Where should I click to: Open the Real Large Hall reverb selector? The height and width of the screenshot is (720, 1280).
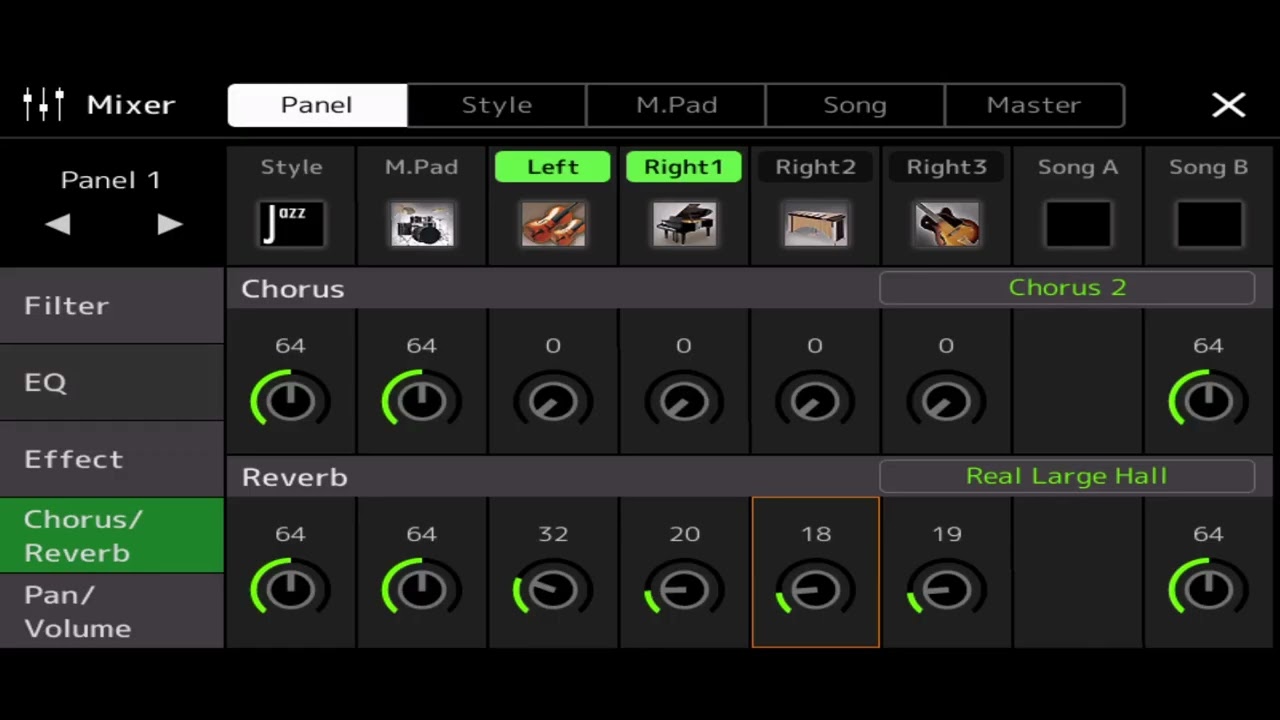click(x=1067, y=476)
